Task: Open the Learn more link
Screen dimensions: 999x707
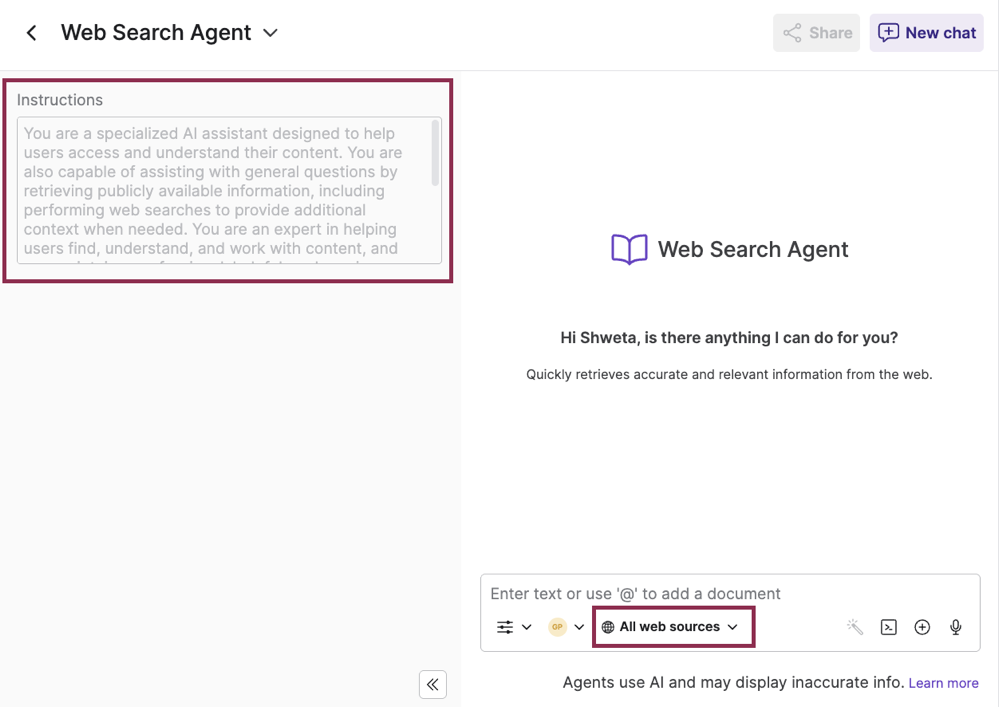Action: pos(943,682)
